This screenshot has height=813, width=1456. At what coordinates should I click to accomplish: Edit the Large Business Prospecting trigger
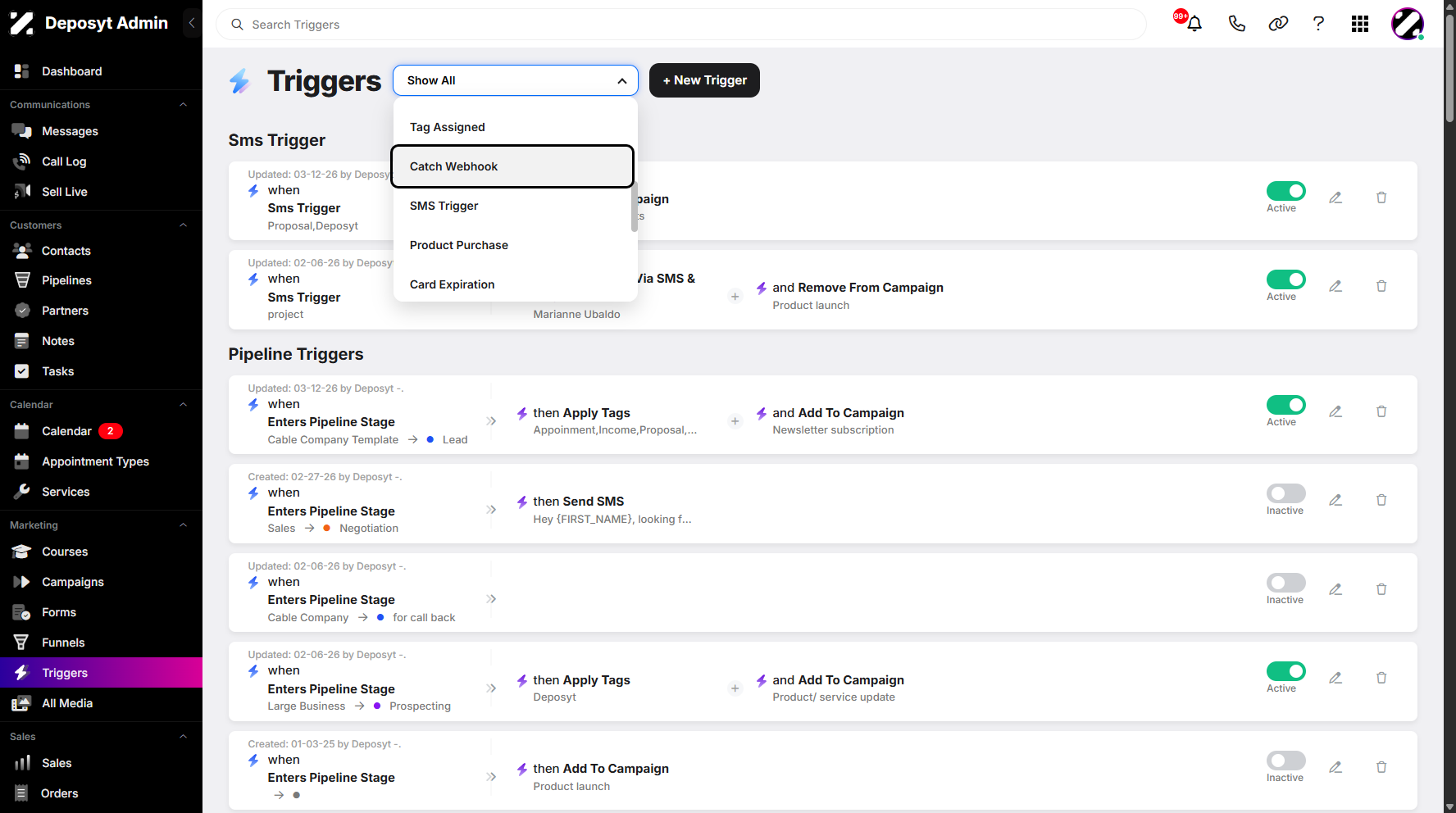1335,678
